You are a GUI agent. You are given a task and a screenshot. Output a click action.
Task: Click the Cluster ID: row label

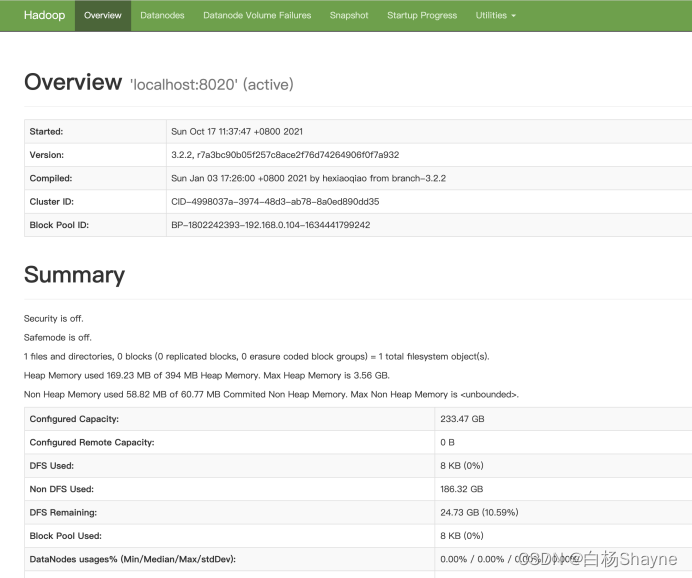point(52,202)
